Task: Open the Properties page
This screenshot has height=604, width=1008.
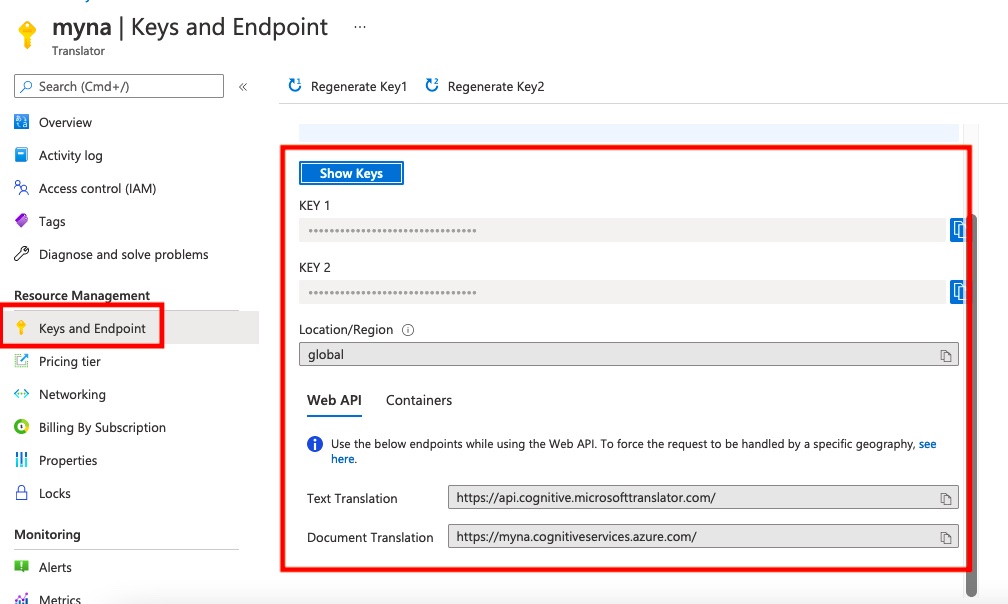Action: 68,460
